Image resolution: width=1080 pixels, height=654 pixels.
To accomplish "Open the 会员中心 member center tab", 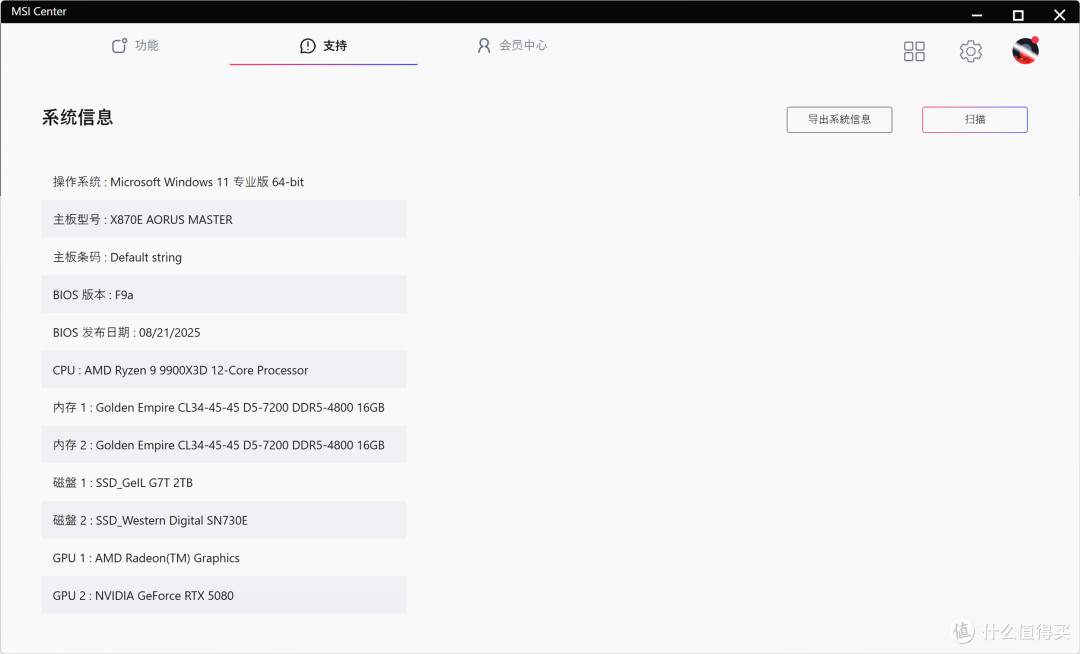I will click(x=512, y=45).
